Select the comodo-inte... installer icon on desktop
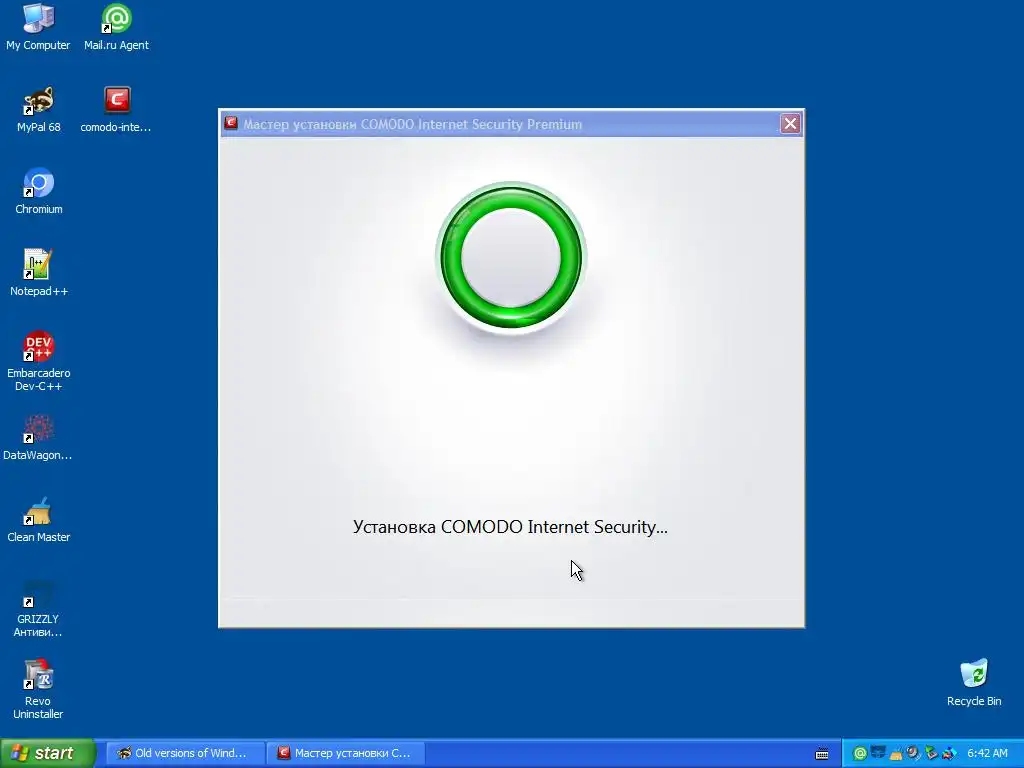This screenshot has width=1024, height=768. point(116,109)
